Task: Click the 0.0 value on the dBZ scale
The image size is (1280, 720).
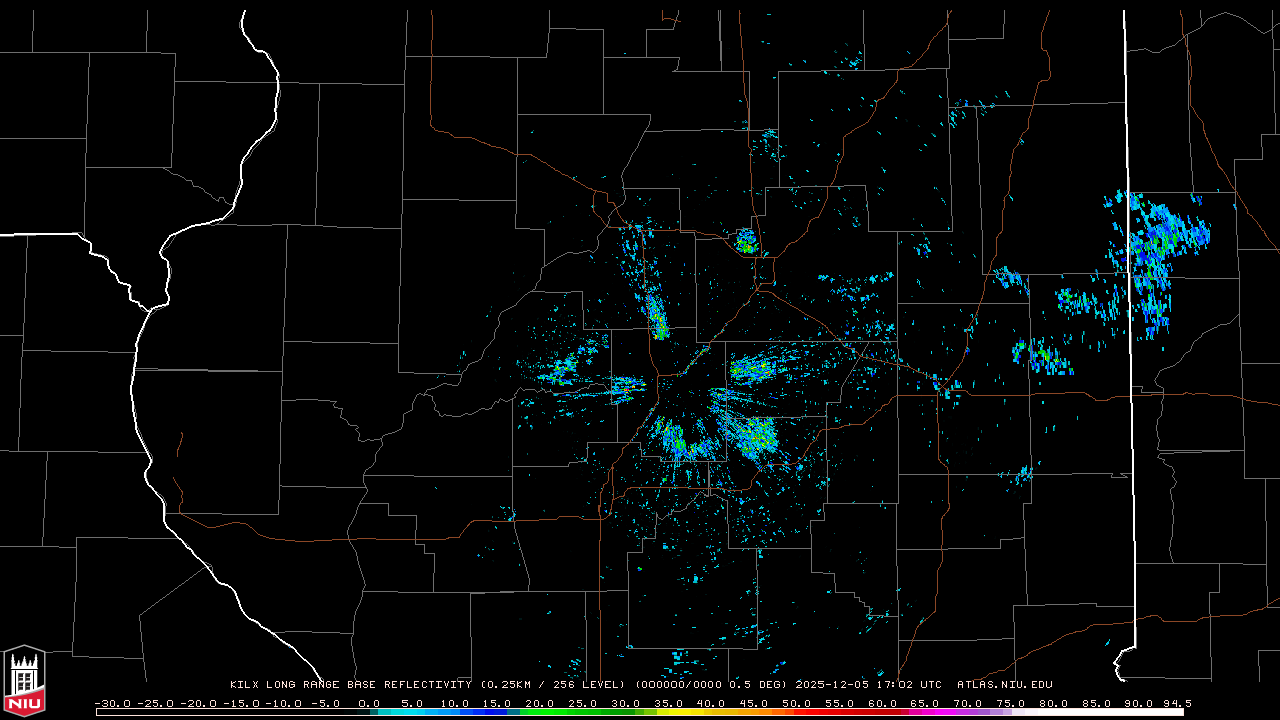Action: (369, 703)
